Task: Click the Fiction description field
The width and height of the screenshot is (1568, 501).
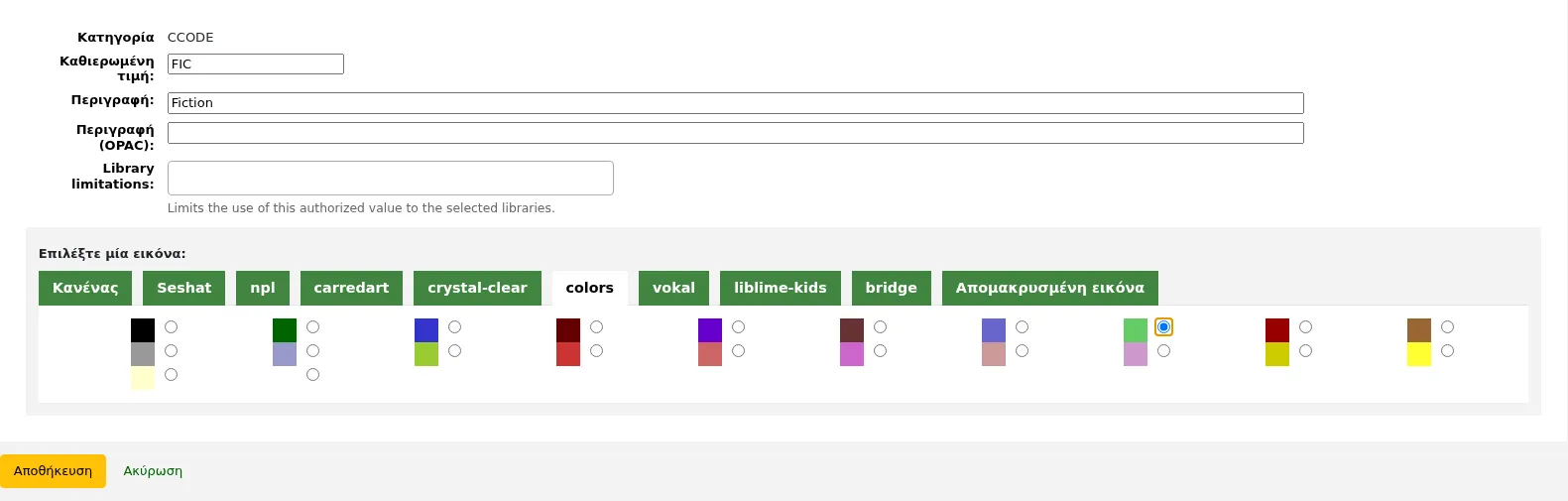Action: pyautogui.click(x=736, y=103)
